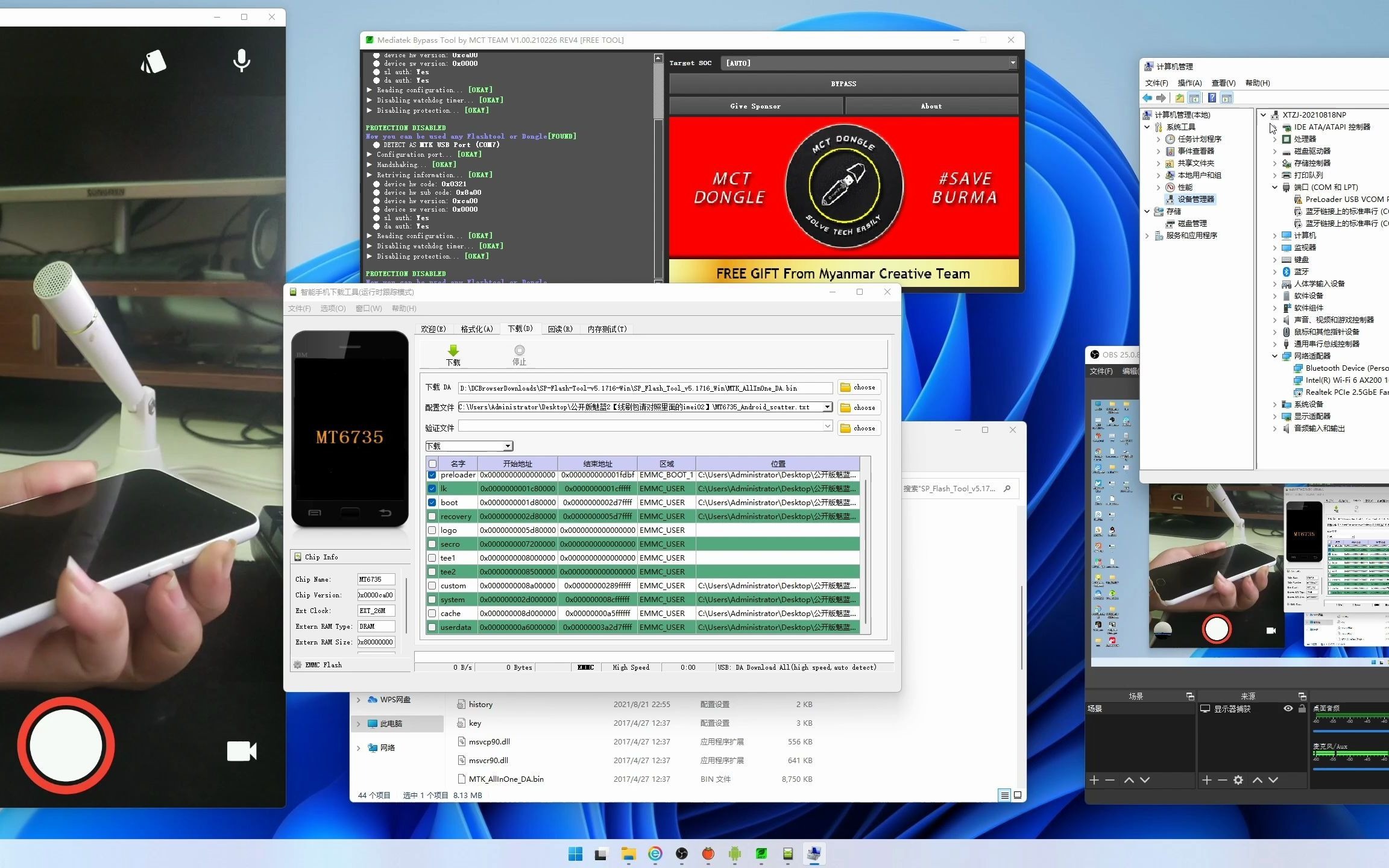
Task: Open source properties gear icon in OBS
Action: [x=1238, y=780]
